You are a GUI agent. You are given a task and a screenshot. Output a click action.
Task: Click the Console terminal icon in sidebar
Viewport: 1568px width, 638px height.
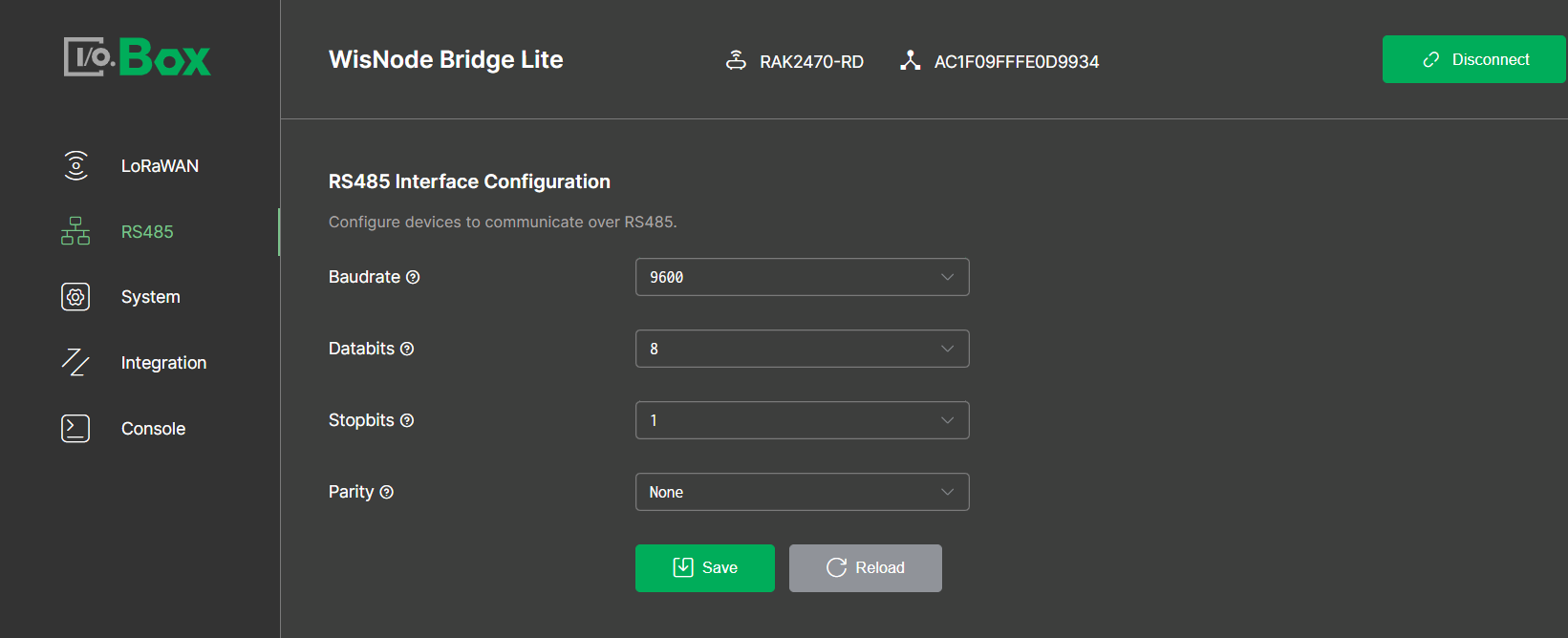pos(75,429)
